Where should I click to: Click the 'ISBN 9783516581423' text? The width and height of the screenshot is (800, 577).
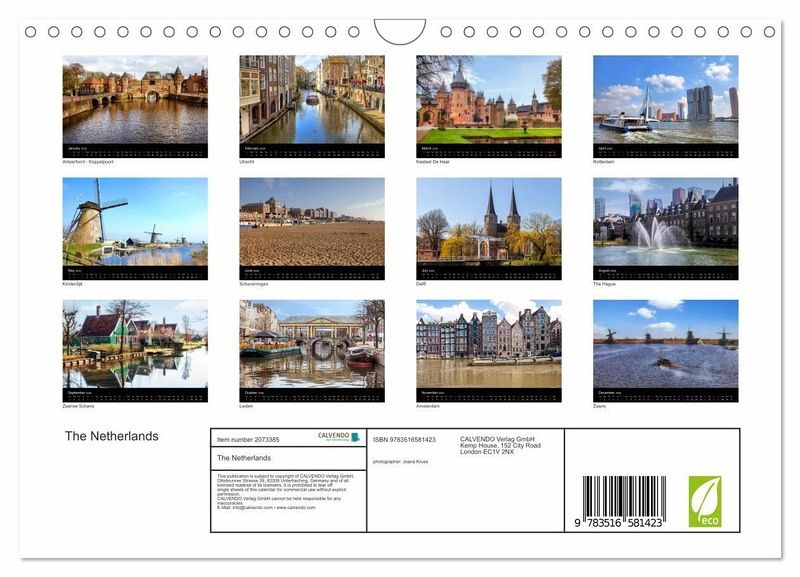(404, 440)
